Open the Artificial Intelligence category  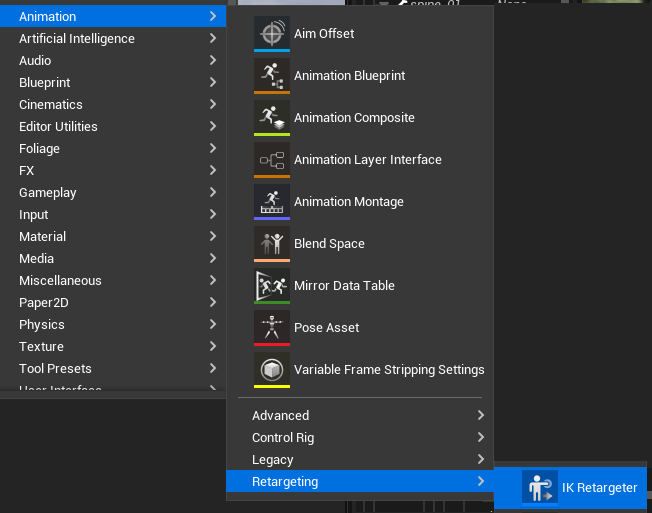113,38
